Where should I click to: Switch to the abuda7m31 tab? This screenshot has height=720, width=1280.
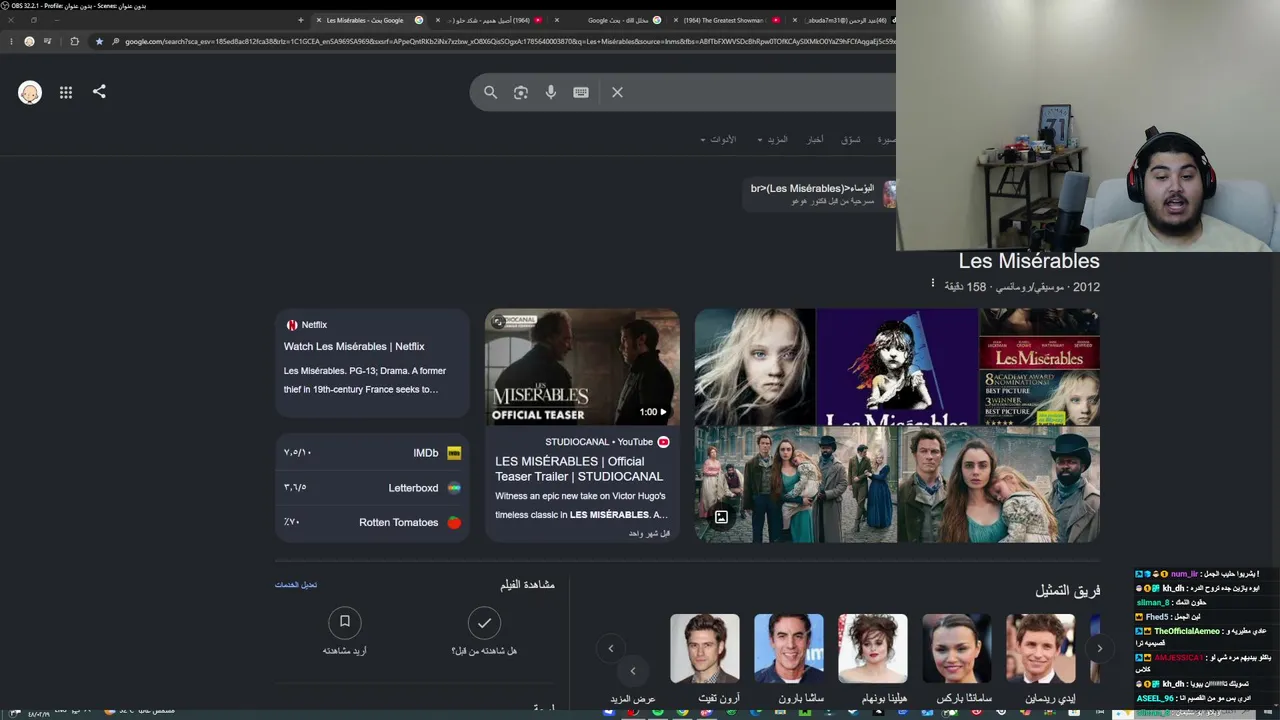(x=842, y=20)
